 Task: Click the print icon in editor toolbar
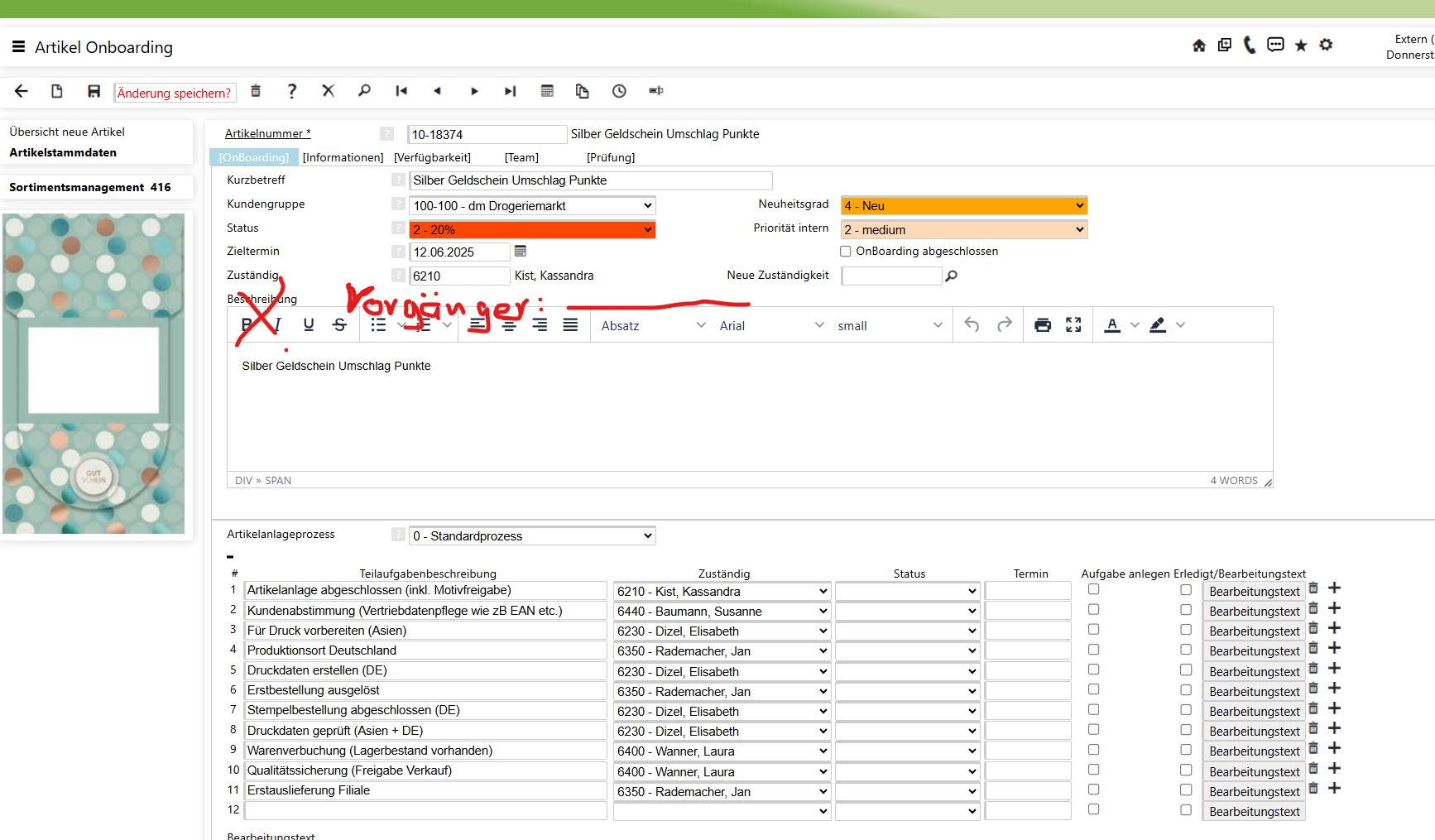coord(1043,325)
